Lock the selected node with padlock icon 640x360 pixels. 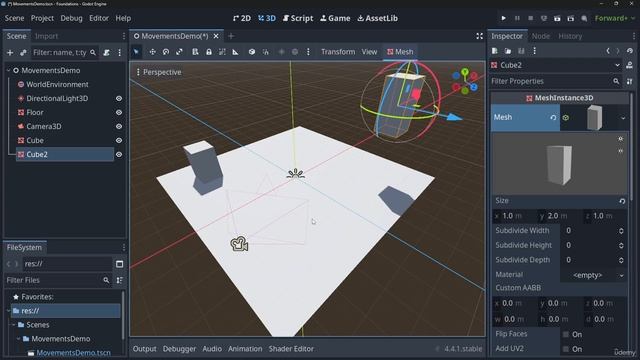(x=209, y=52)
